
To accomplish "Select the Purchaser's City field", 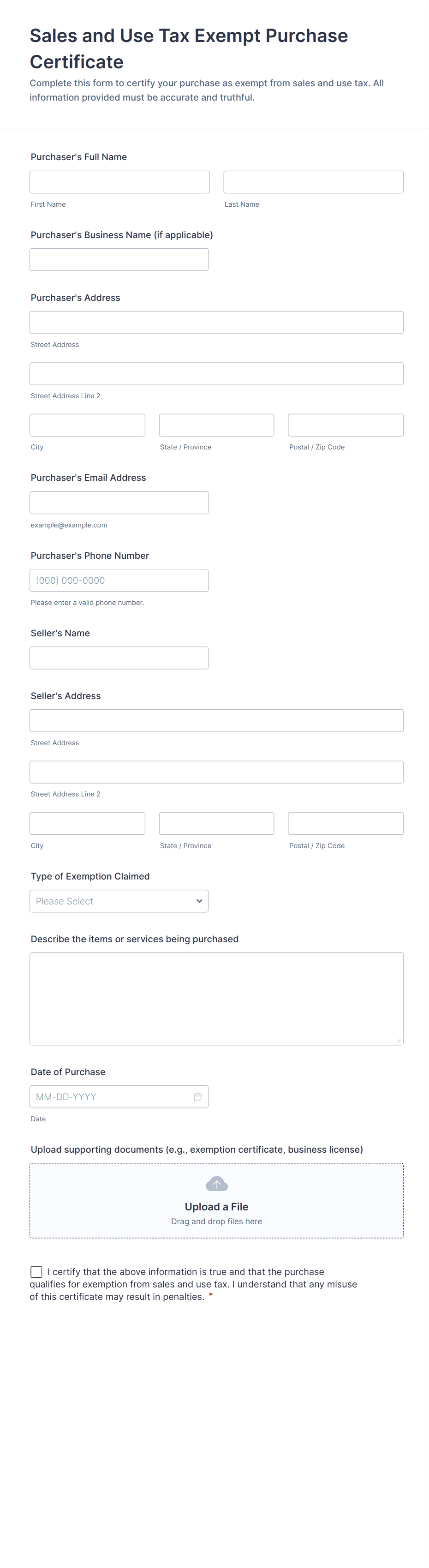I will 87,425.
